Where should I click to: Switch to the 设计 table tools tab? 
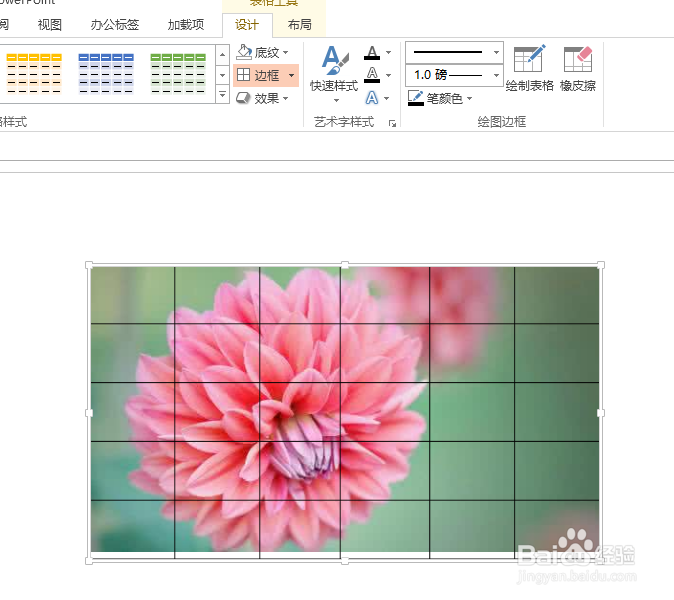click(247, 25)
